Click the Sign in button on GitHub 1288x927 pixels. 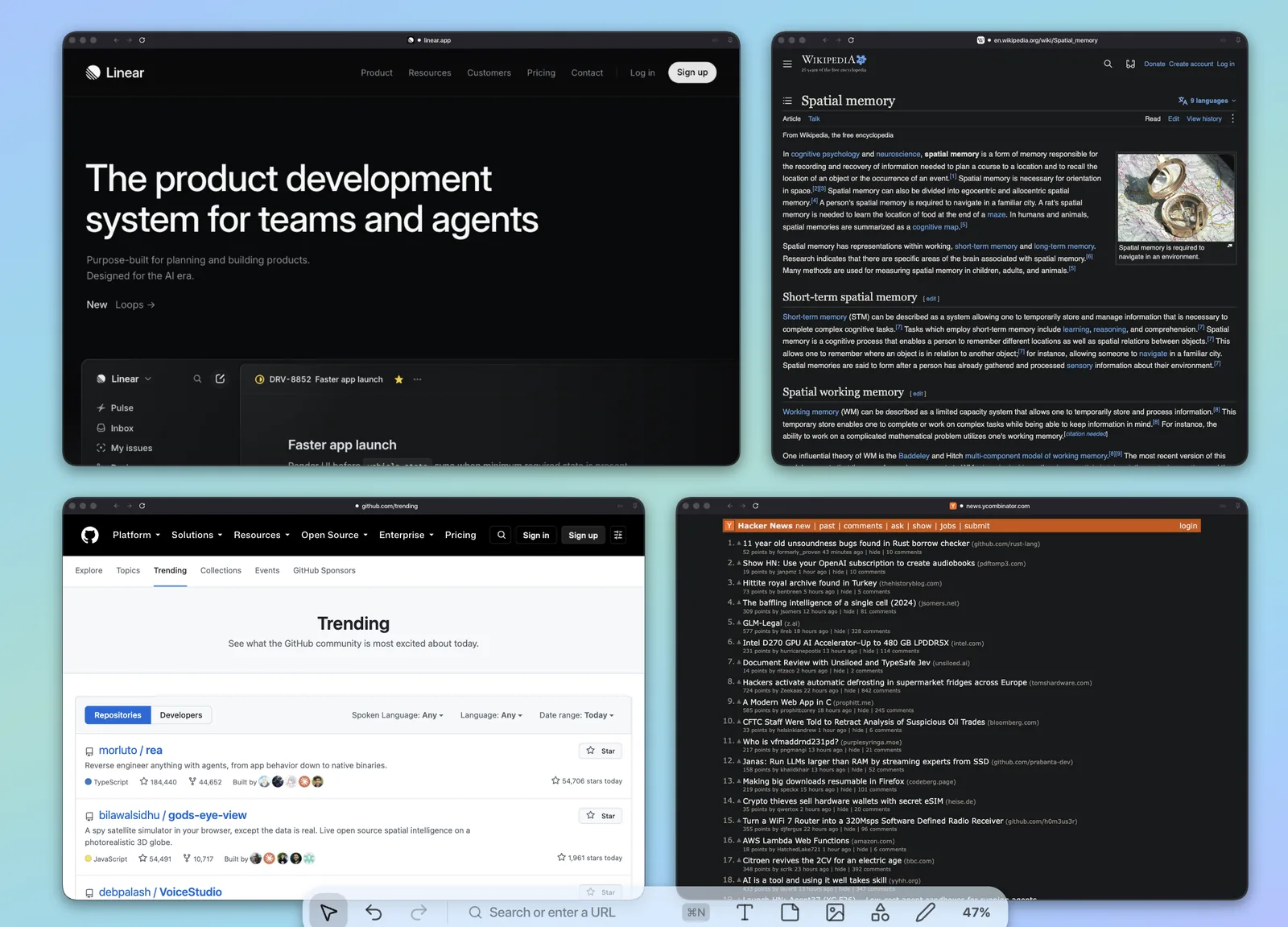pyautogui.click(x=536, y=535)
